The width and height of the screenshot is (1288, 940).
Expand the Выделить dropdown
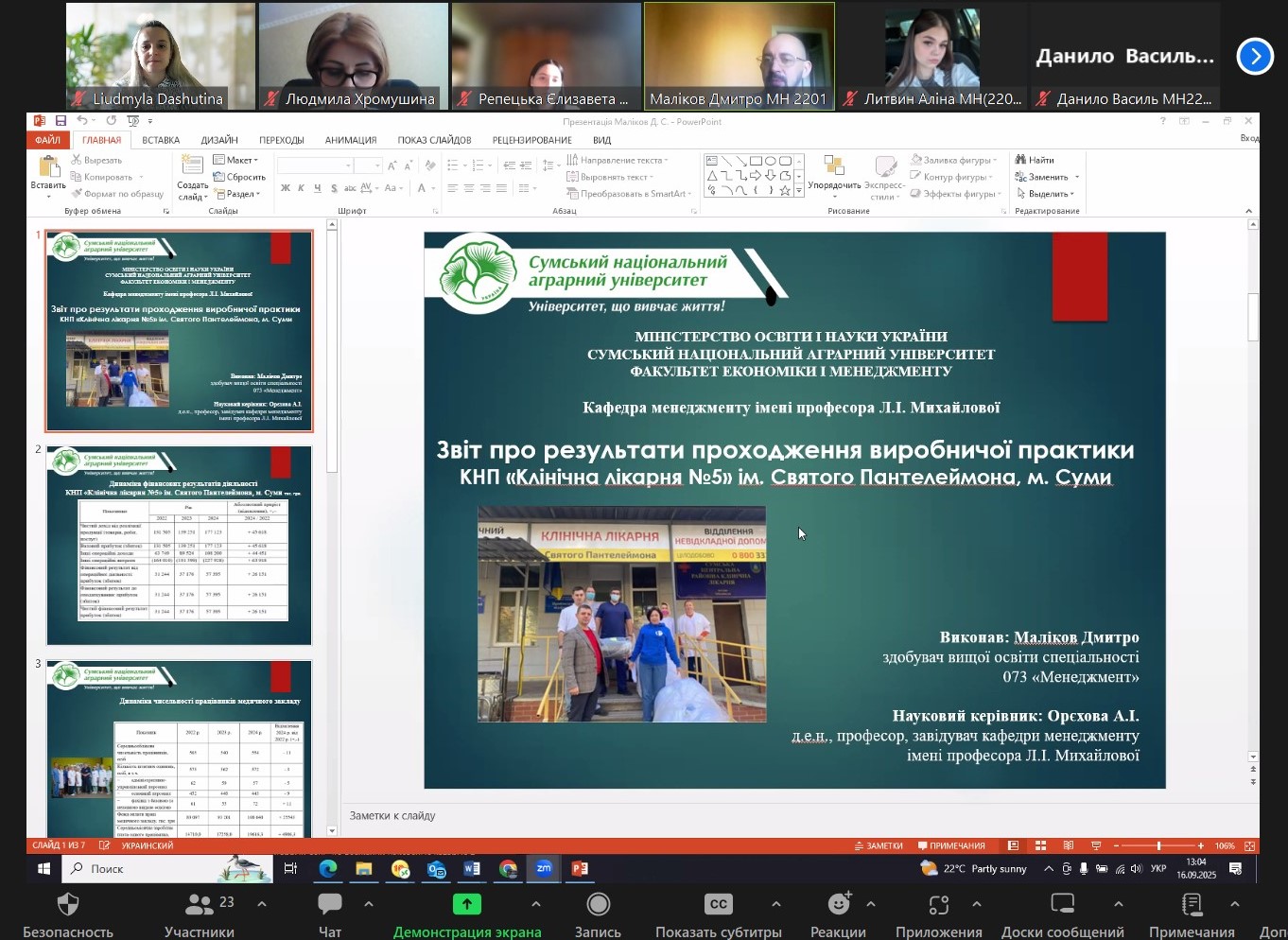(x=1046, y=194)
